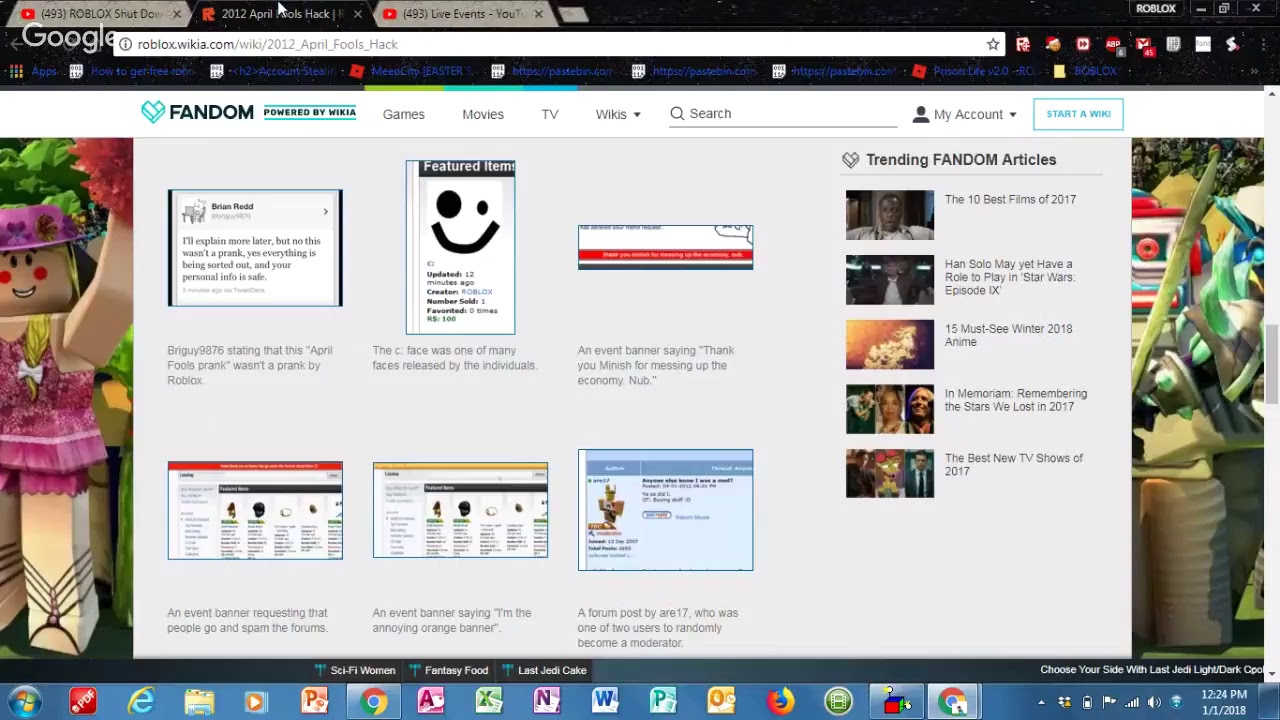Open the annoying orange banner thumbnail

click(460, 510)
